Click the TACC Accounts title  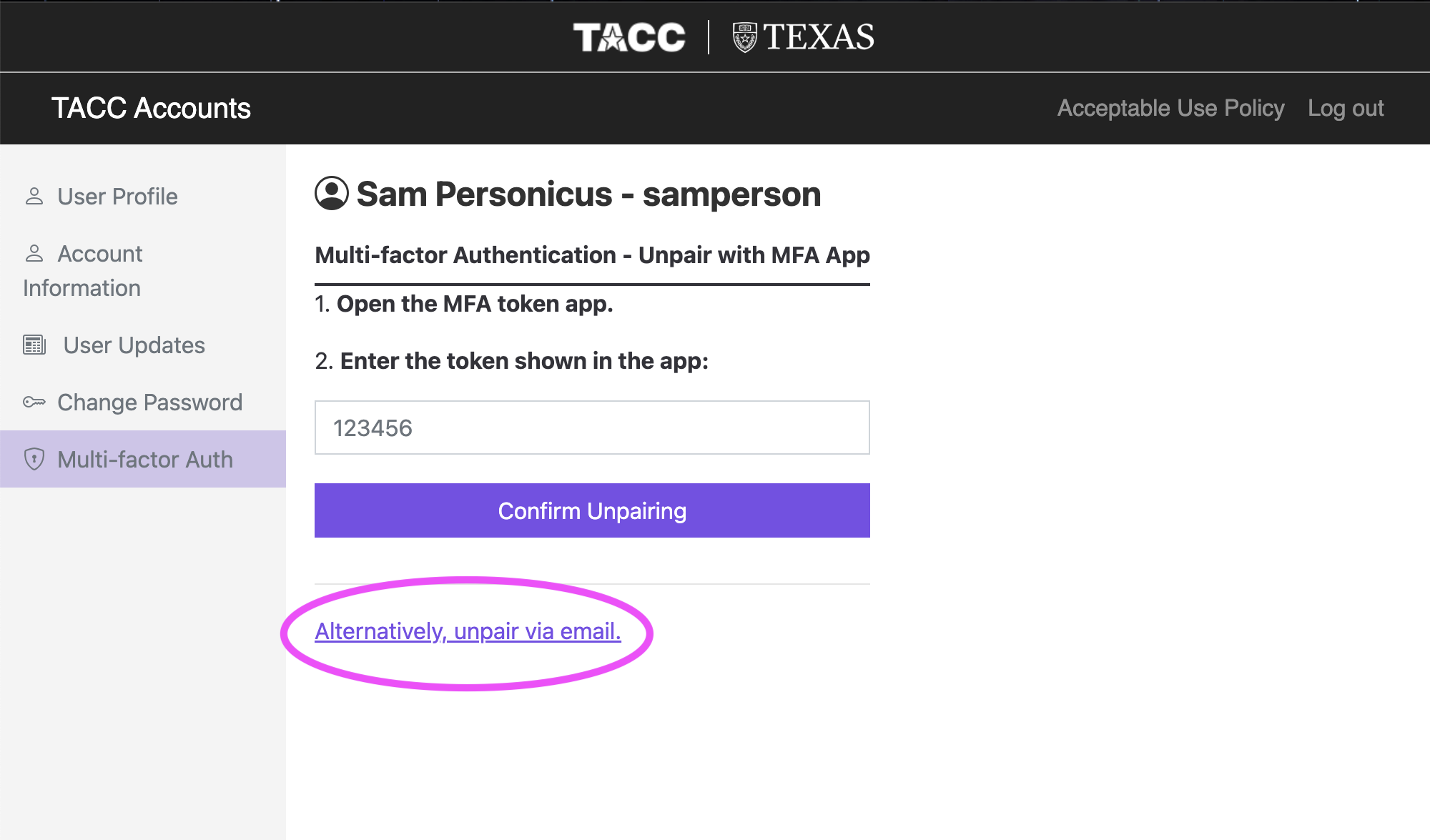pyautogui.click(x=151, y=108)
